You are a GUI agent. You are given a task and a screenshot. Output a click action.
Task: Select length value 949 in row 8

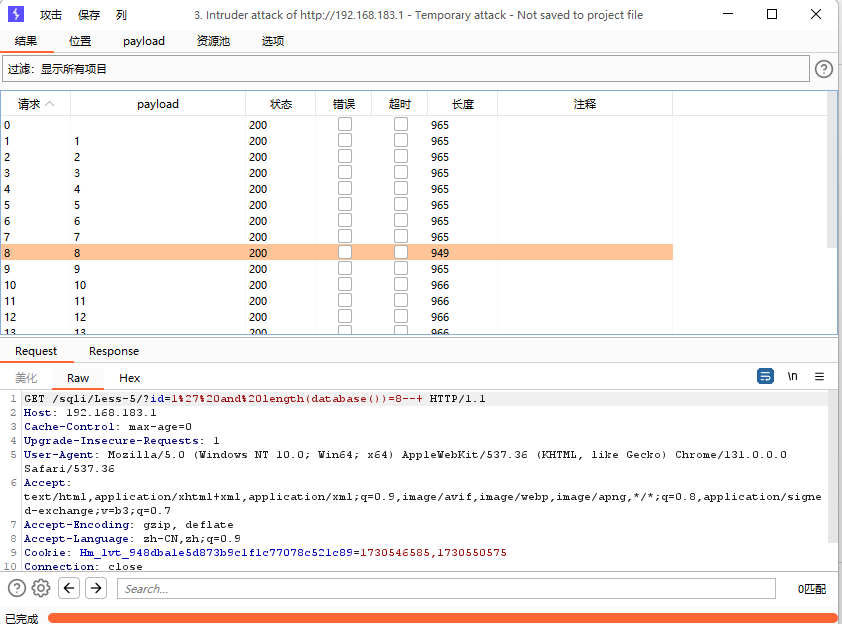[440, 253]
